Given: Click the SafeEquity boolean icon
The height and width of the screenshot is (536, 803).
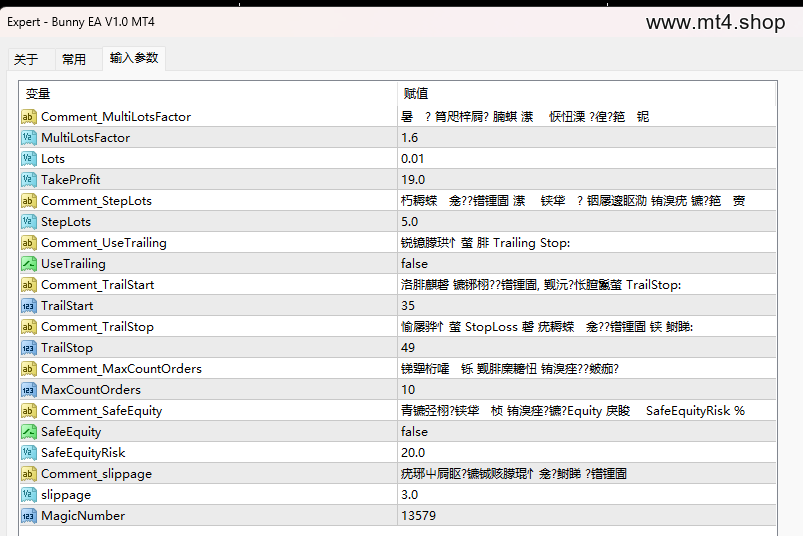Looking at the screenshot, I should 29,432.
